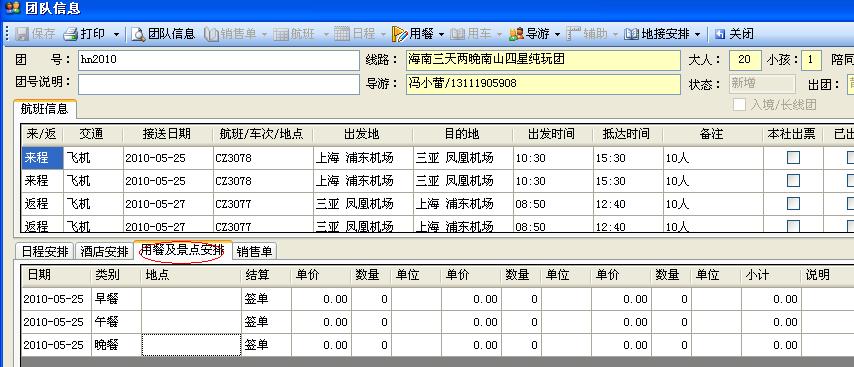Viewport: 854px width, 367px height.
Task: Click 签单 in the 午餐 row
Action: pyautogui.click(x=266, y=322)
